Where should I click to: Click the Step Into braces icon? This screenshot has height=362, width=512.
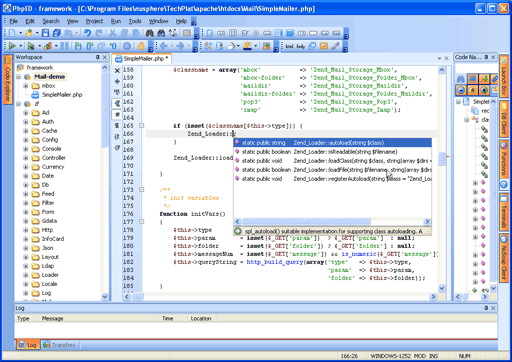pyautogui.click(x=78, y=46)
